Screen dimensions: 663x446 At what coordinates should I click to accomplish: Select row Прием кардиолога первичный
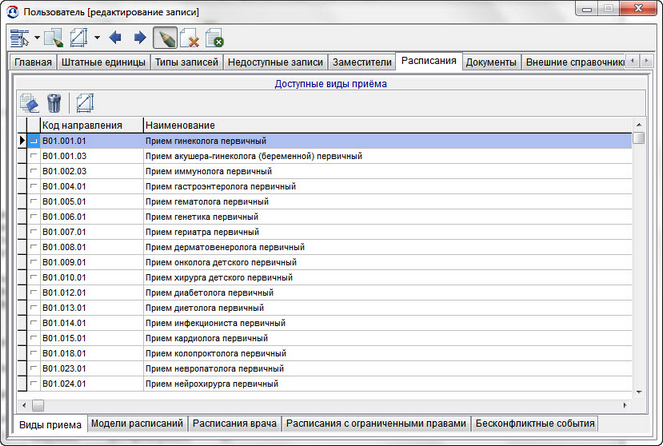pos(325,339)
